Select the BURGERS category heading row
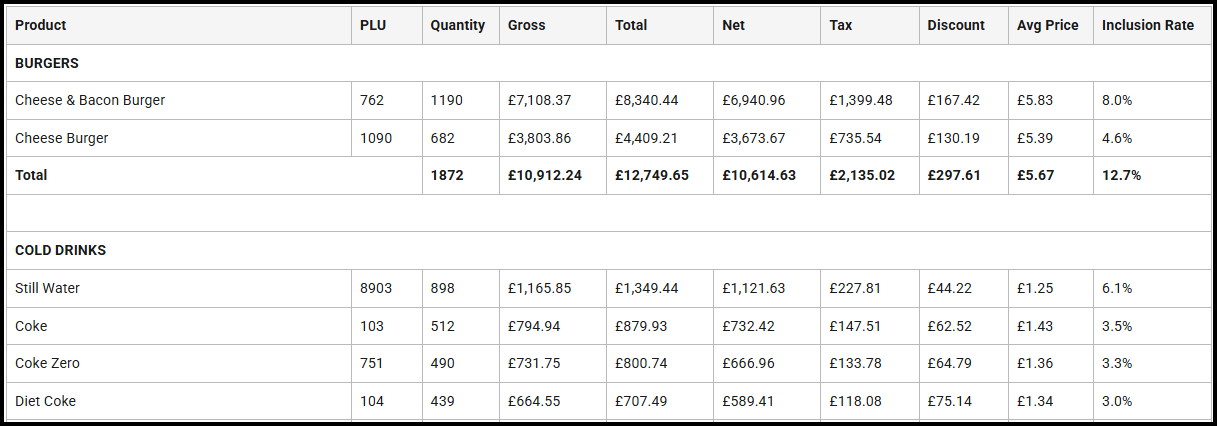1217x426 pixels. (x=47, y=63)
